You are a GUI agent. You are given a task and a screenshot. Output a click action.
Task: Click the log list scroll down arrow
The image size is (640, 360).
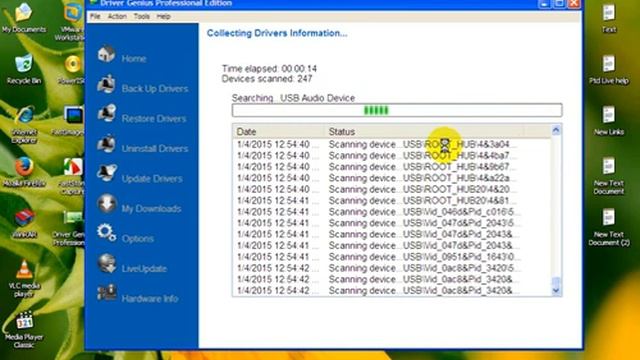coord(556,290)
